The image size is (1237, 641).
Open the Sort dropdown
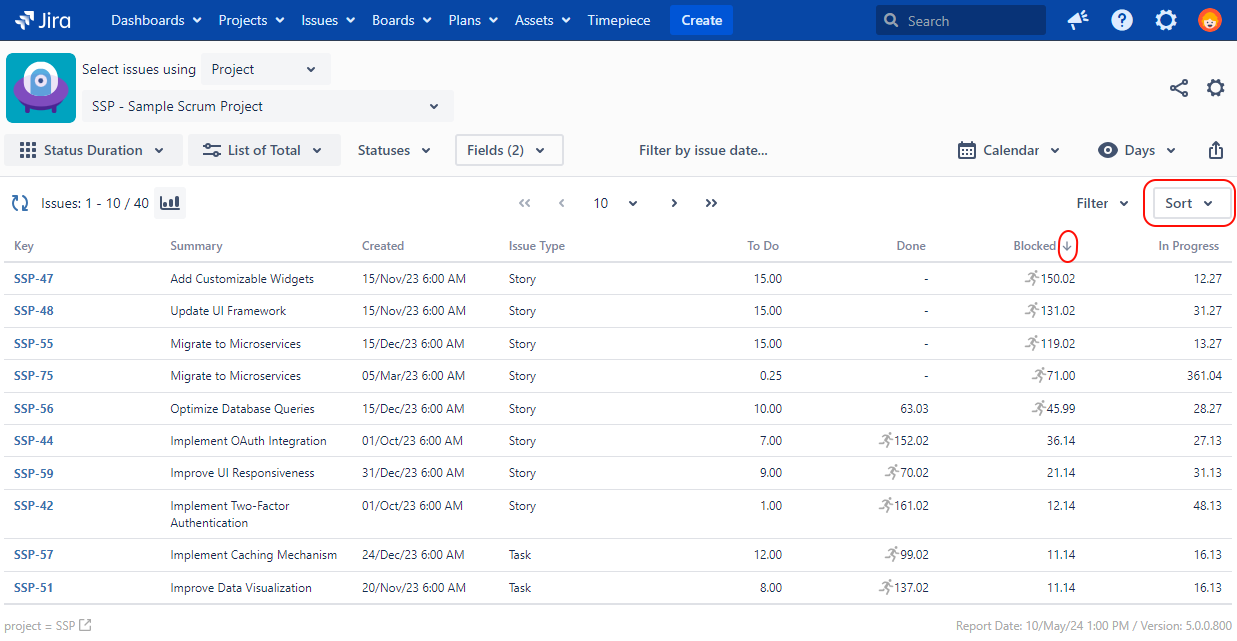tap(1189, 203)
